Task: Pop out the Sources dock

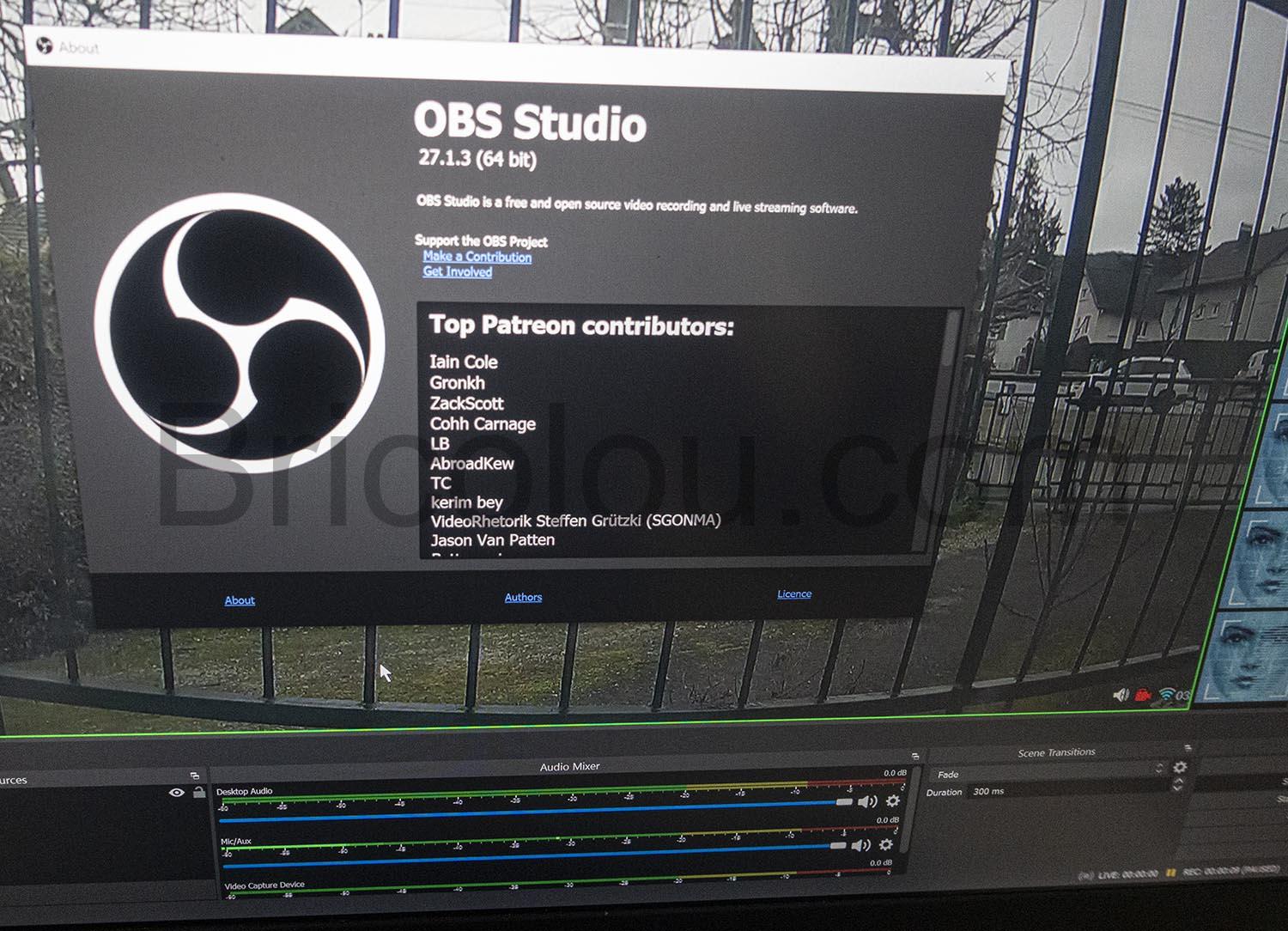Action: tap(195, 776)
